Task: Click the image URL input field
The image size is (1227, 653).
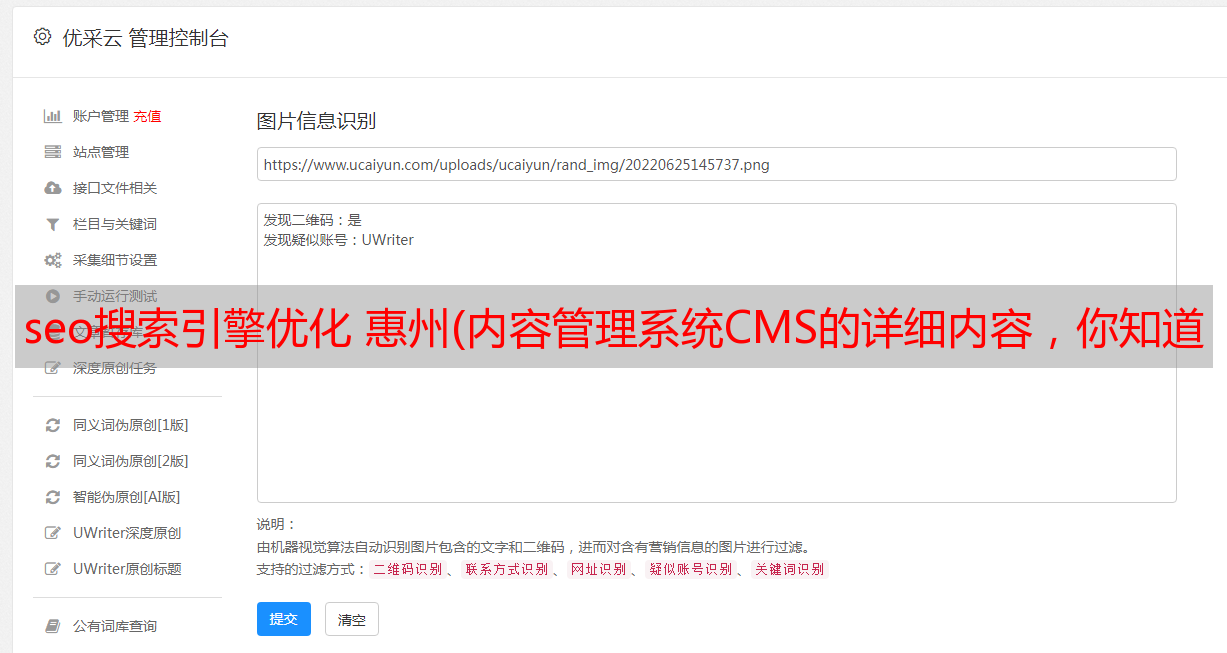Action: [716, 164]
